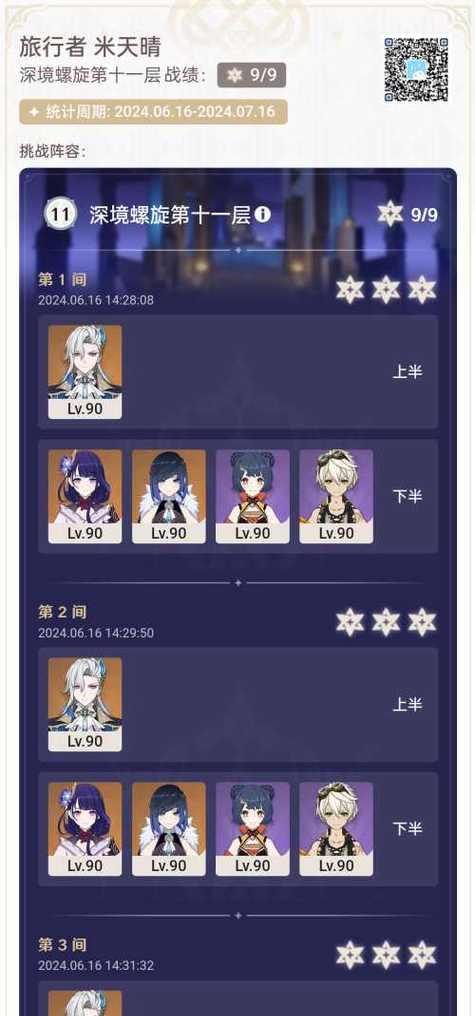Open blue-haired fur-collar character in 第 2 间 下半
Image resolution: width=475 pixels, height=1016 pixels.
[168, 829]
